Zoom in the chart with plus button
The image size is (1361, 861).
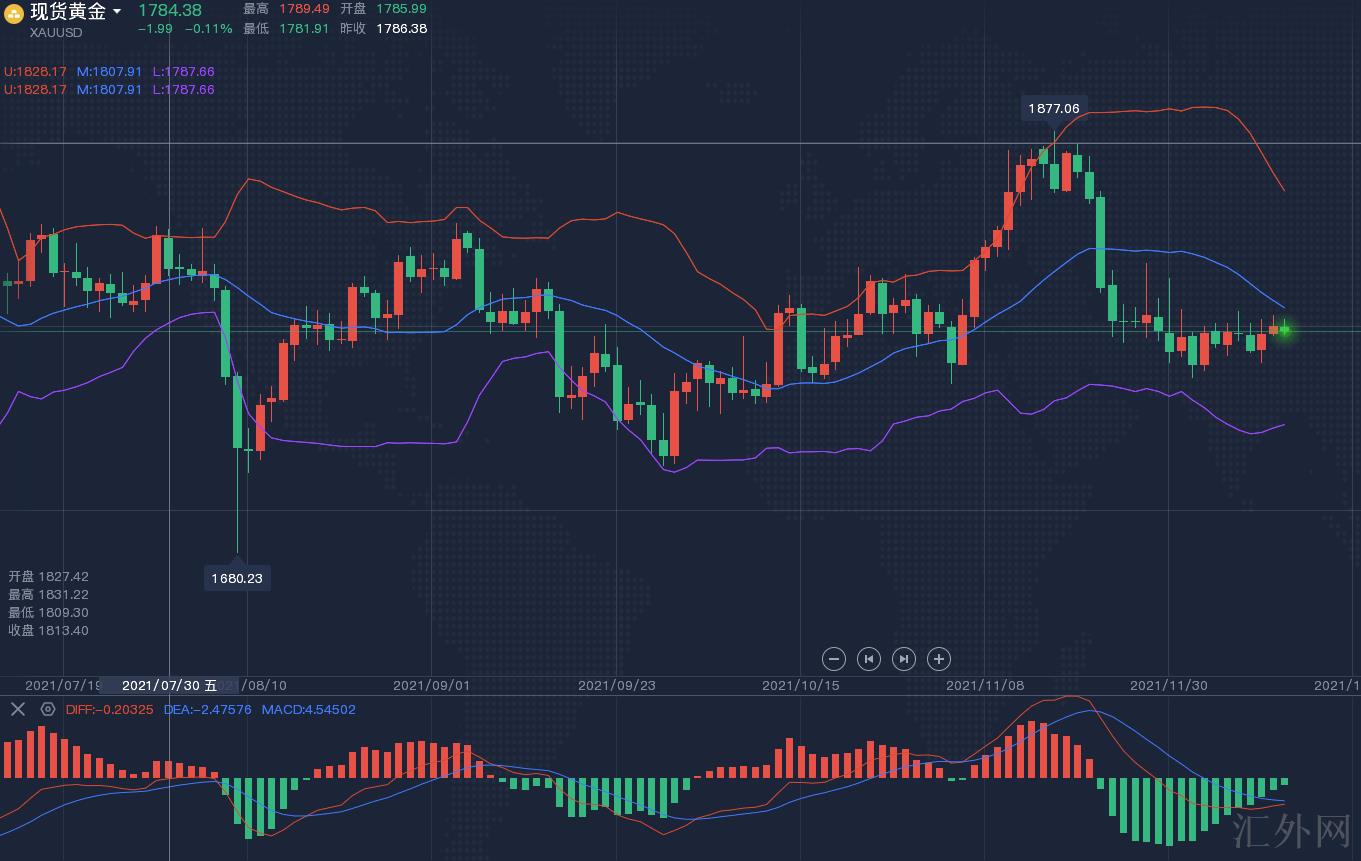point(938,659)
